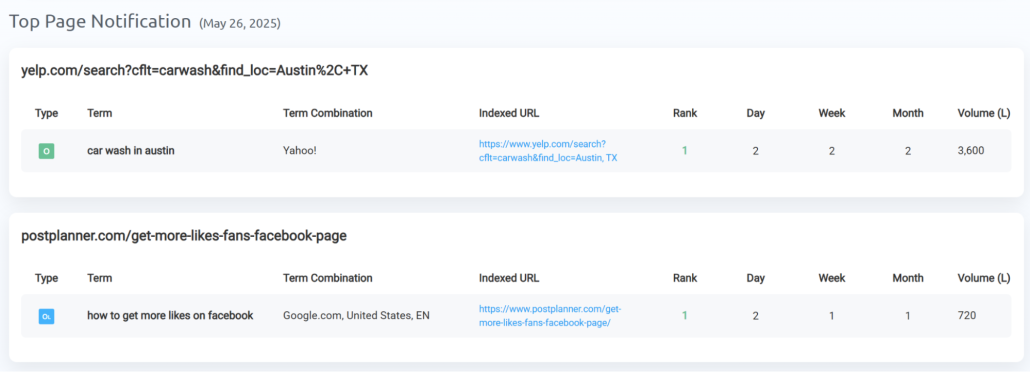
Task: Open the yelp.com indexed URL link
Action: click(x=548, y=151)
